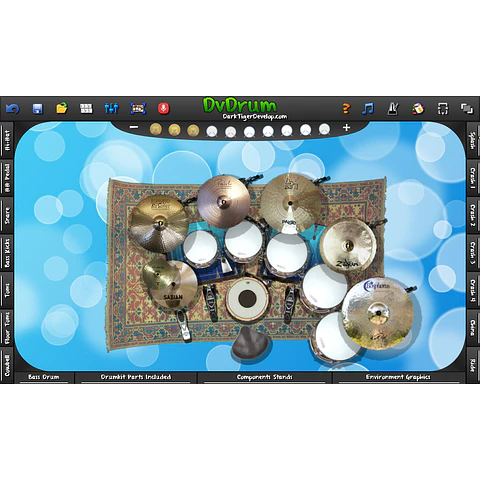Visit the DarkTigerDevelop.com link
This screenshot has width=480, height=480.
pyautogui.click(x=255, y=117)
